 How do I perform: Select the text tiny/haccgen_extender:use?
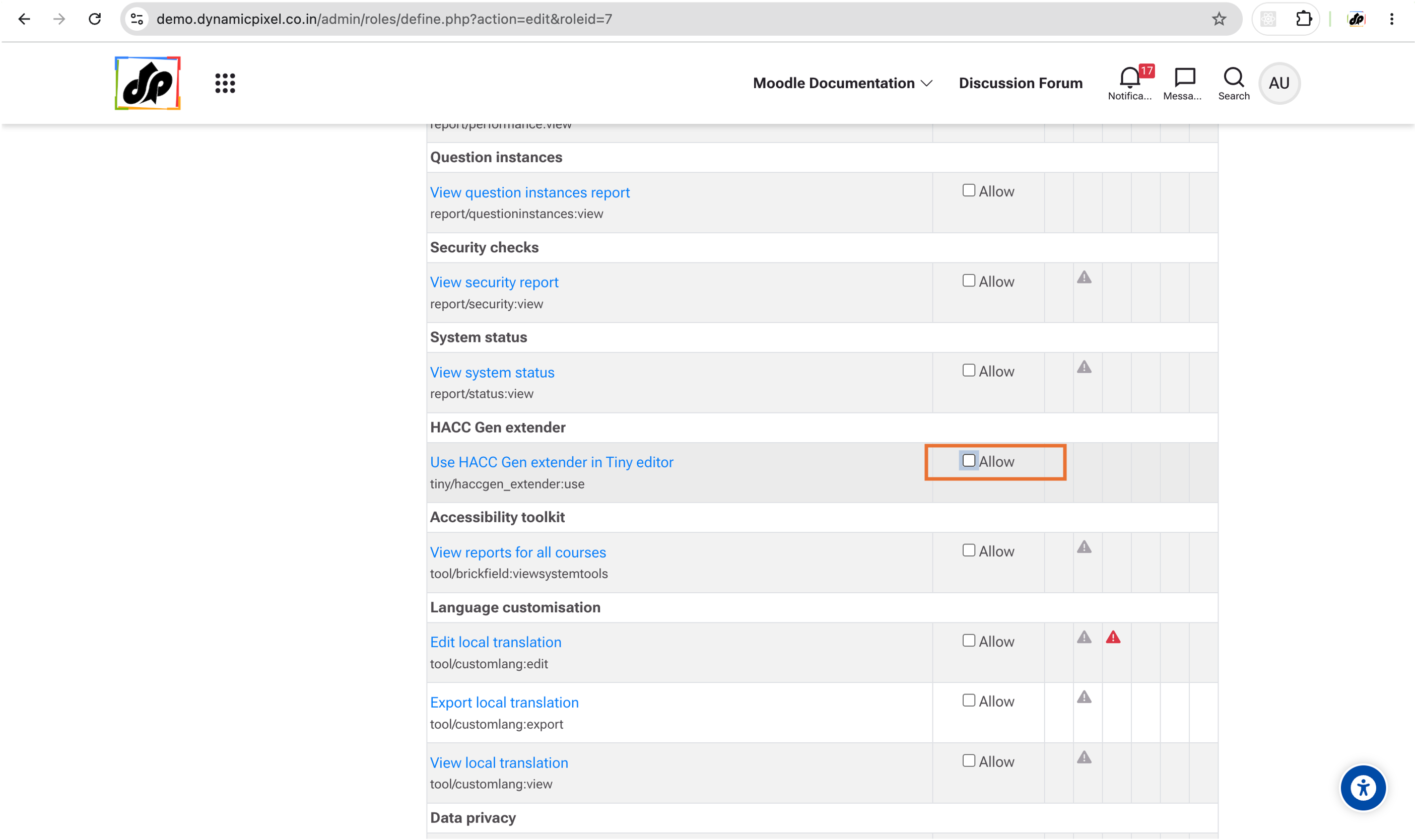click(507, 484)
